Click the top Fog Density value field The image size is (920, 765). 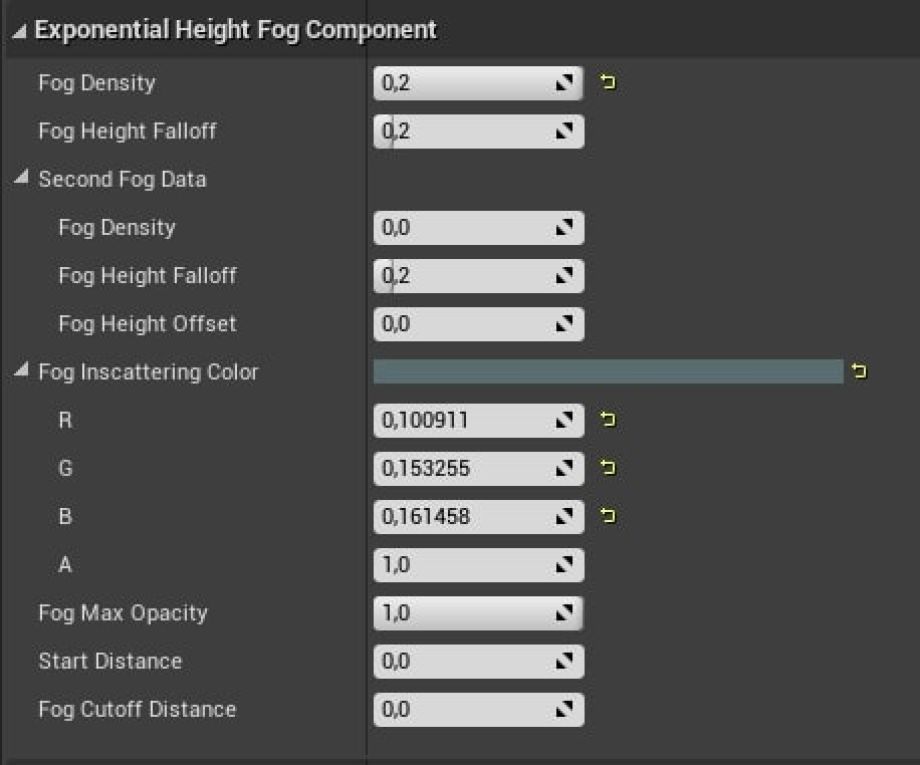[462, 83]
